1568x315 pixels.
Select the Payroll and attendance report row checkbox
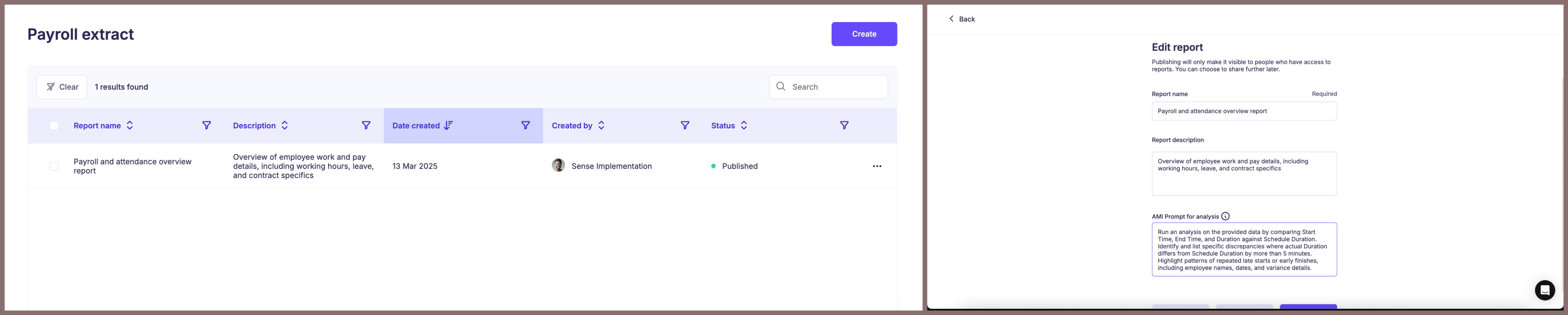coord(54,166)
